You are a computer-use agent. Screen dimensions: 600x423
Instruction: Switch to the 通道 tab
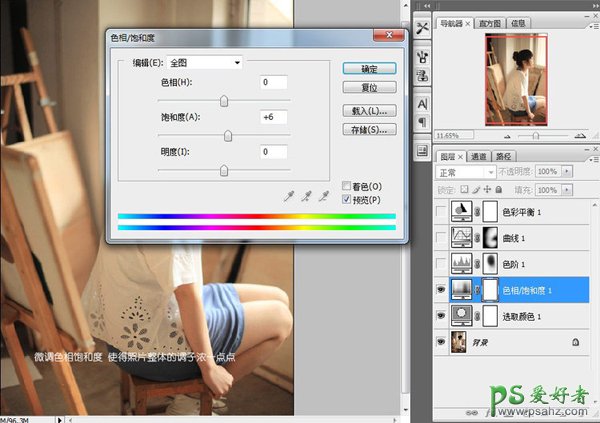pos(478,156)
